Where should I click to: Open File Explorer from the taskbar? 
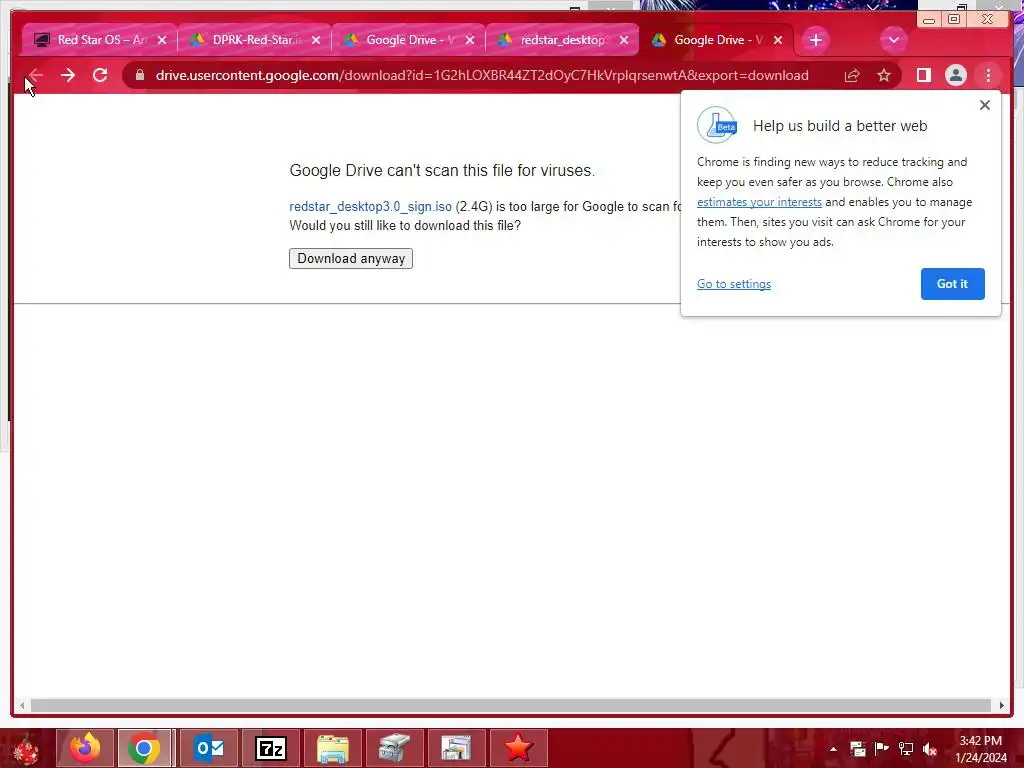(333, 748)
